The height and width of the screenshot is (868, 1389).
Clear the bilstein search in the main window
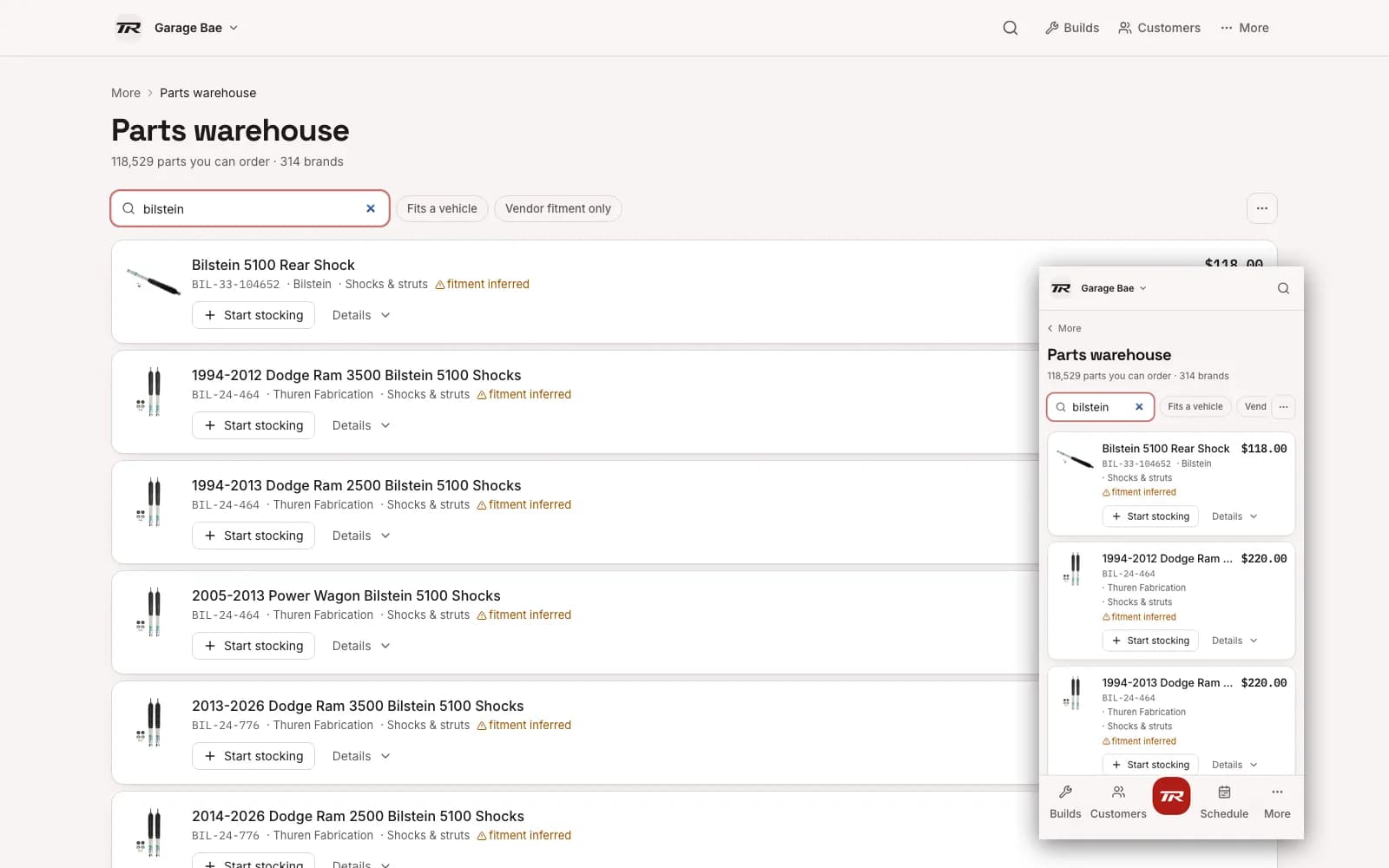point(371,208)
